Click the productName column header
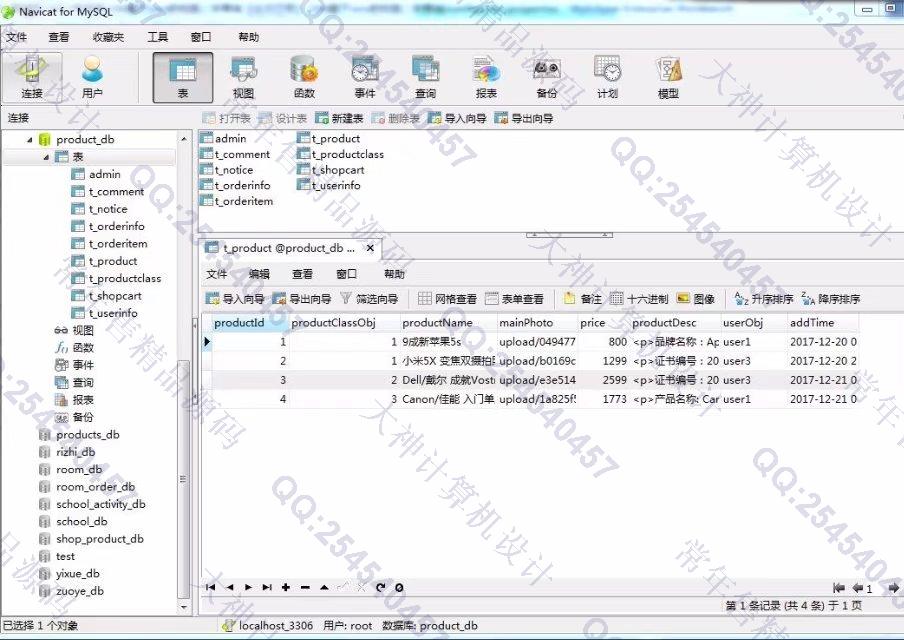The height and width of the screenshot is (640, 904). (448, 323)
